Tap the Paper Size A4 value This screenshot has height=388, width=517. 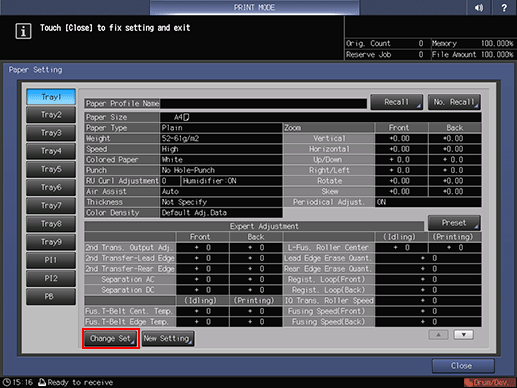[x=321, y=117]
